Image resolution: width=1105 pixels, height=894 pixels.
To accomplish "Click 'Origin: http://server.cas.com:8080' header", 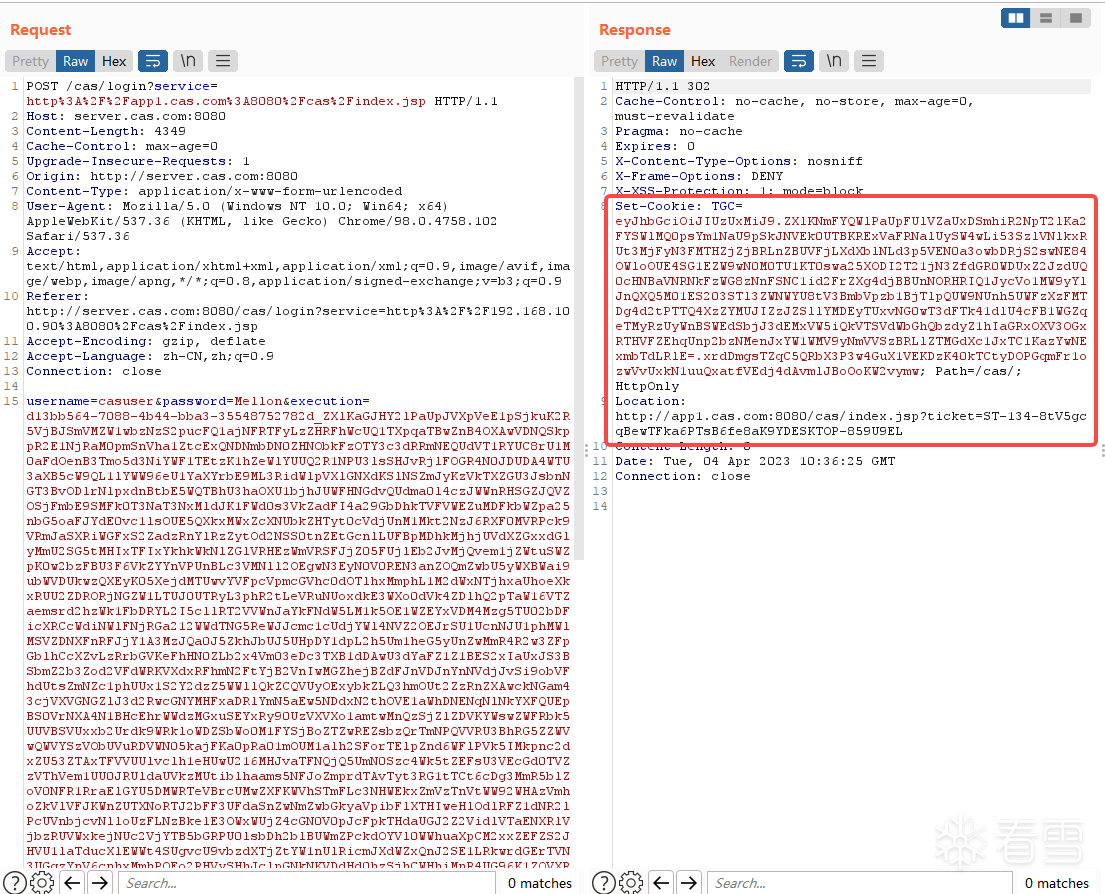I will pos(162,176).
